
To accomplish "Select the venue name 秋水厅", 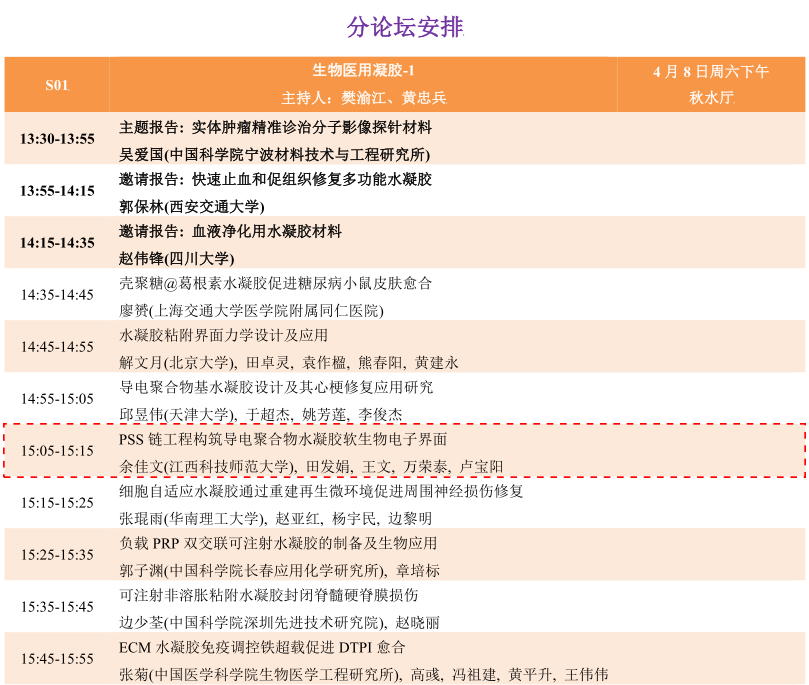I will click(x=711, y=98).
